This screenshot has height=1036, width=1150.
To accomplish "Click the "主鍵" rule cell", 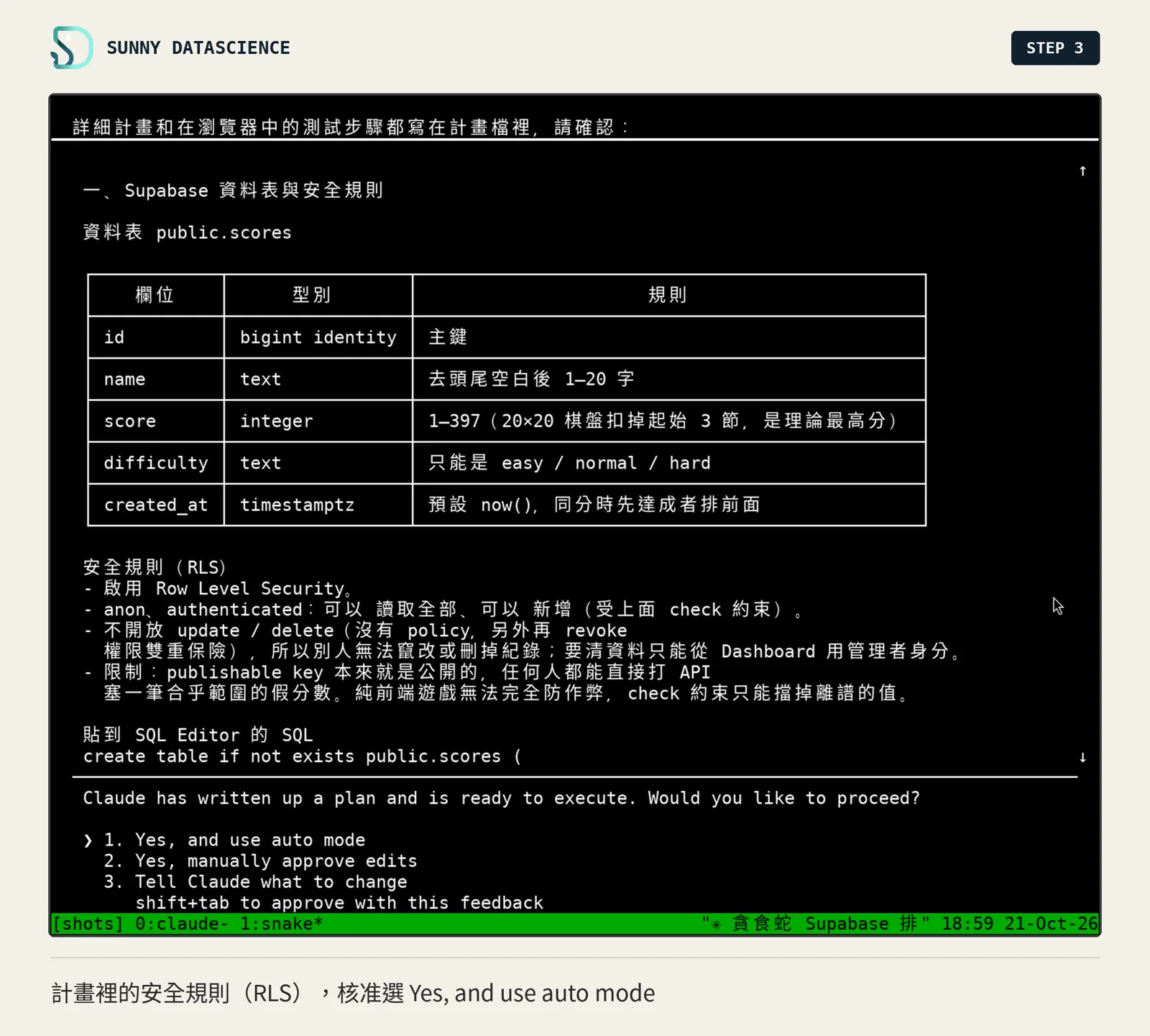I will [x=669, y=337].
